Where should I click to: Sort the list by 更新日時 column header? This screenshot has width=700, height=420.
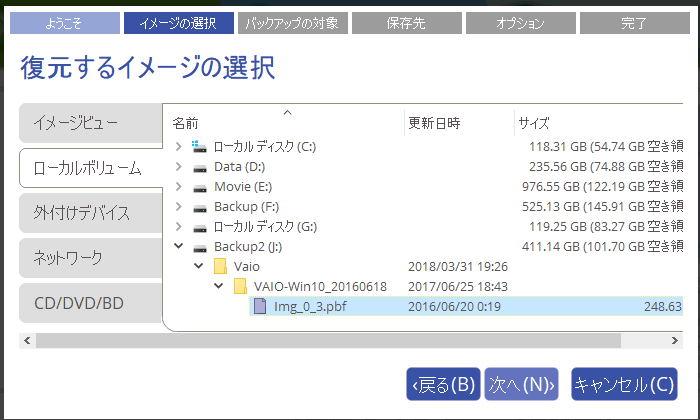click(x=434, y=124)
